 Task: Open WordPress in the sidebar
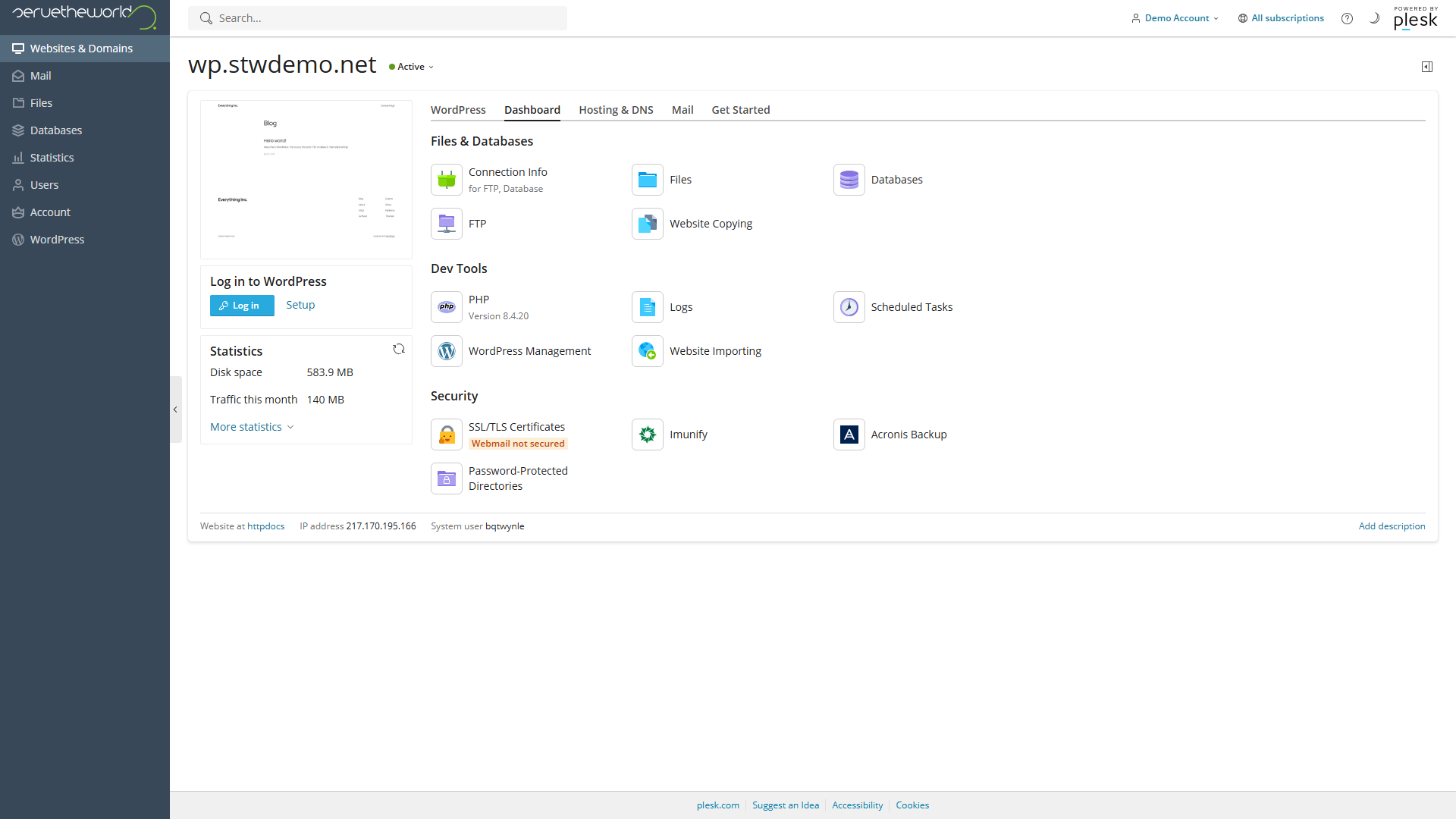click(x=85, y=240)
